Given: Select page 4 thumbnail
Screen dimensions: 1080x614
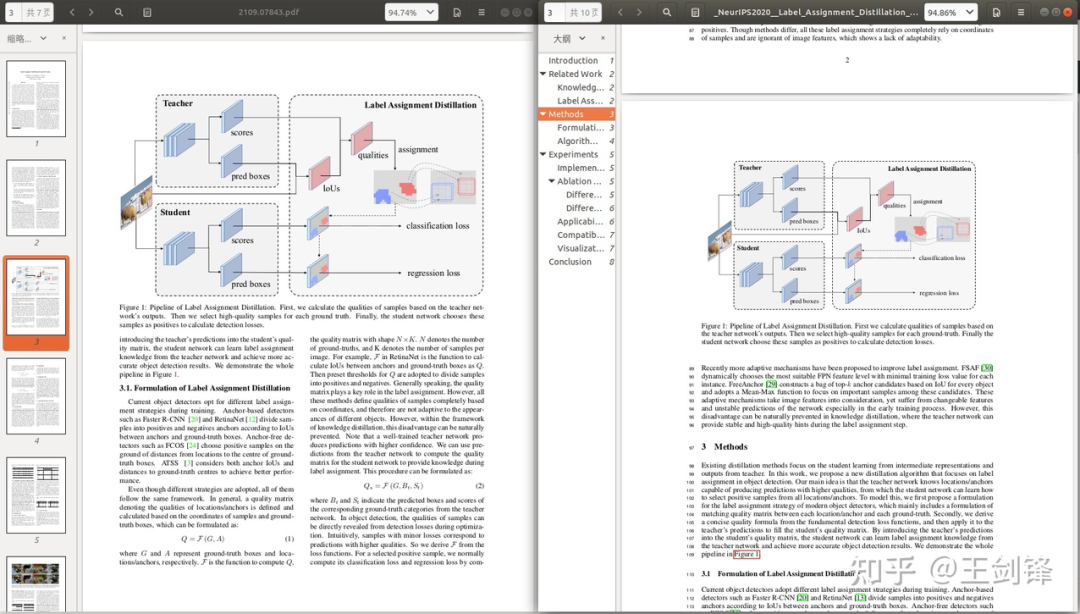Looking at the screenshot, I should 36,396.
